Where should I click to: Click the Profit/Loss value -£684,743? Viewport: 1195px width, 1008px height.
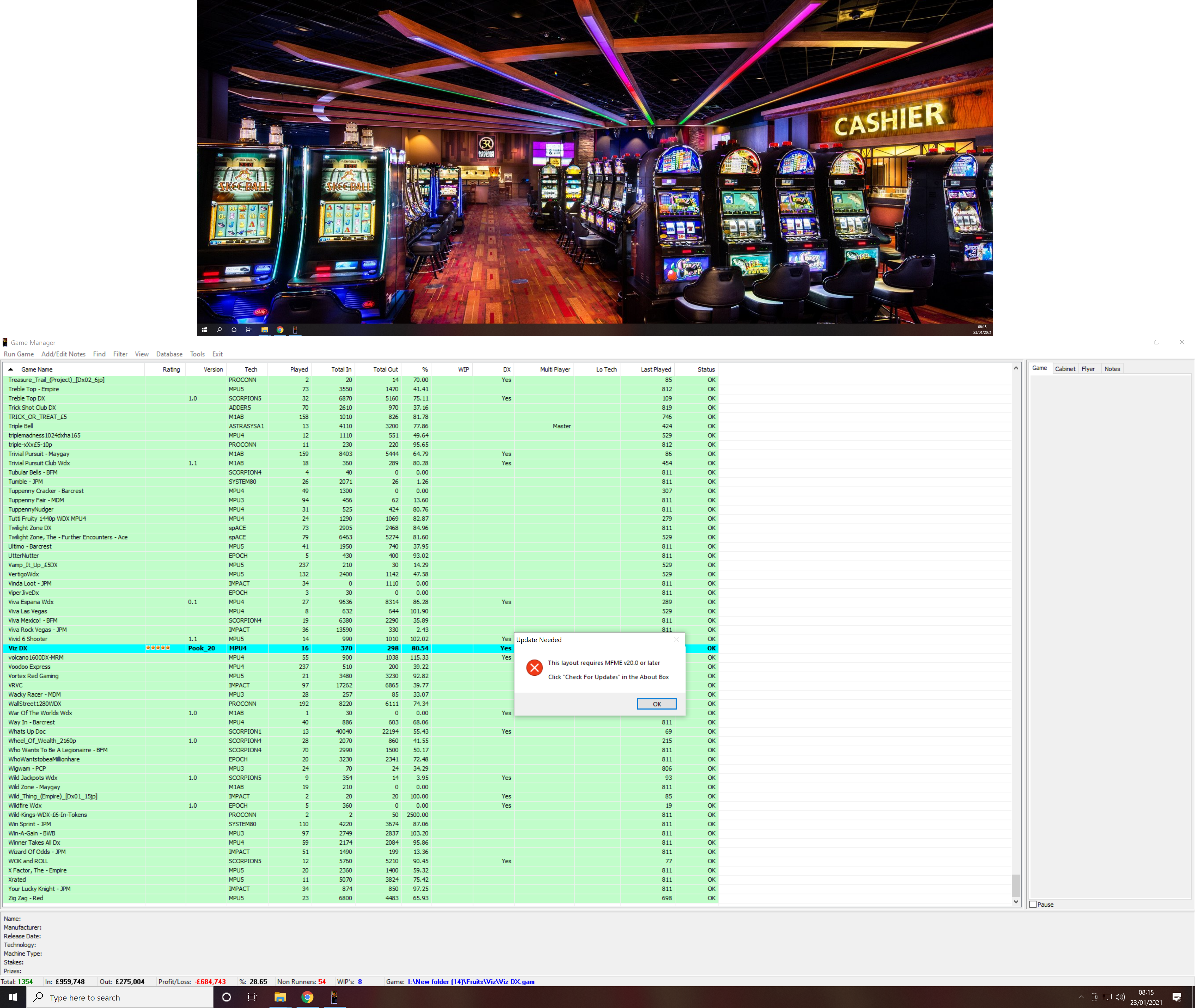click(210, 982)
